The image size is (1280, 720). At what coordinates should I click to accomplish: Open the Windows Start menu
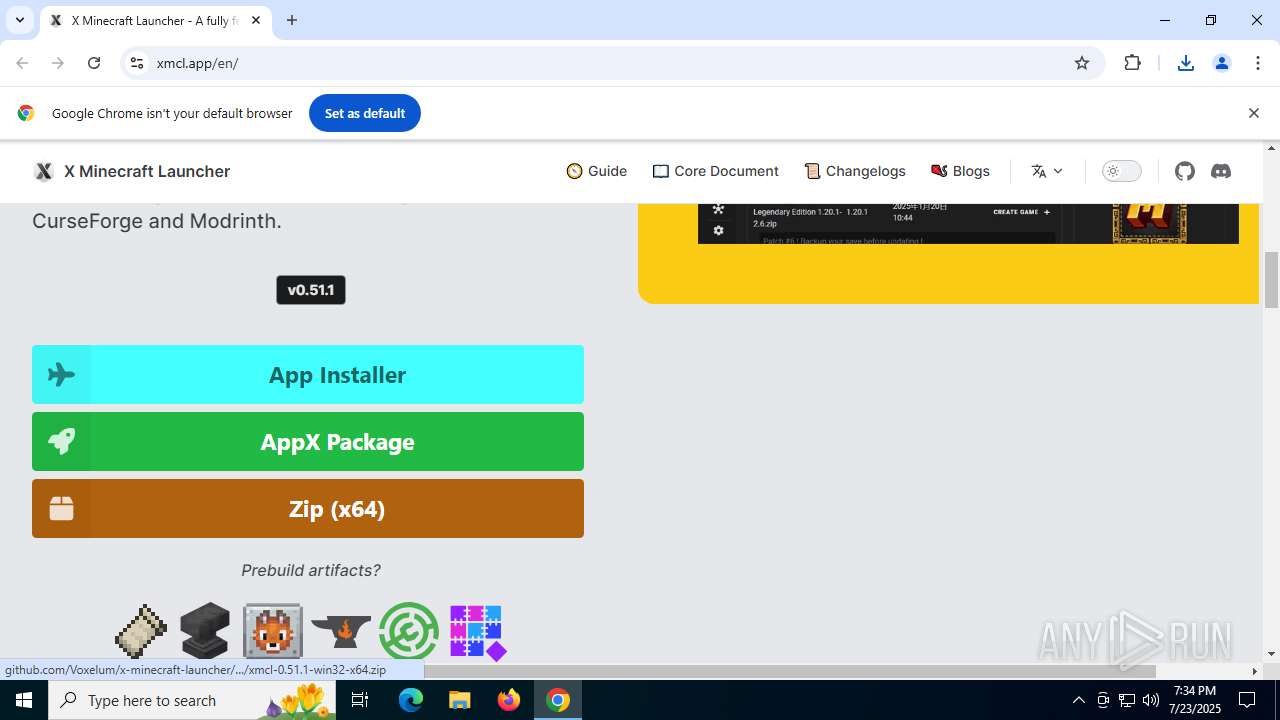coord(24,700)
